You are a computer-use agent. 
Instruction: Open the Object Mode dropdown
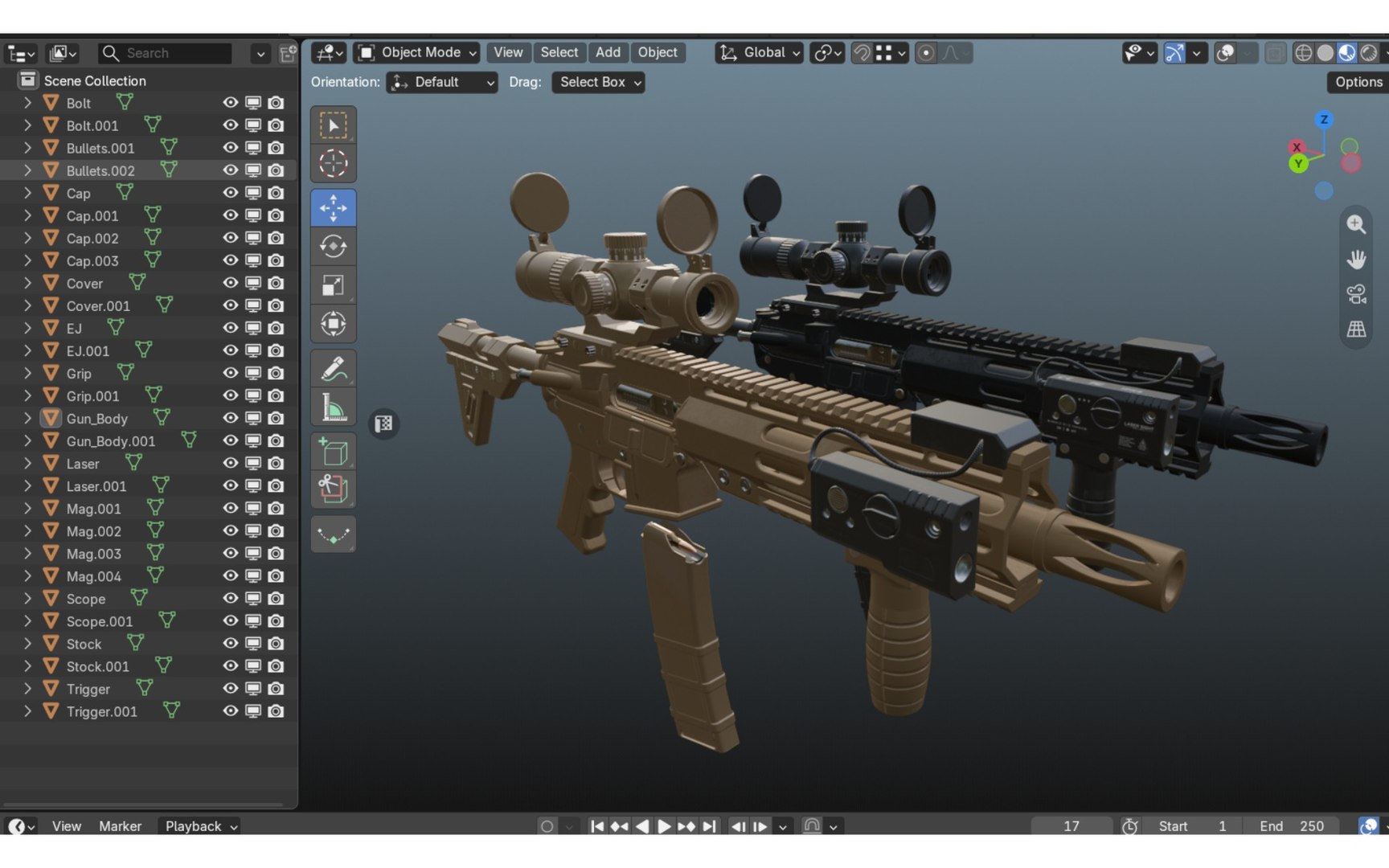tap(416, 53)
